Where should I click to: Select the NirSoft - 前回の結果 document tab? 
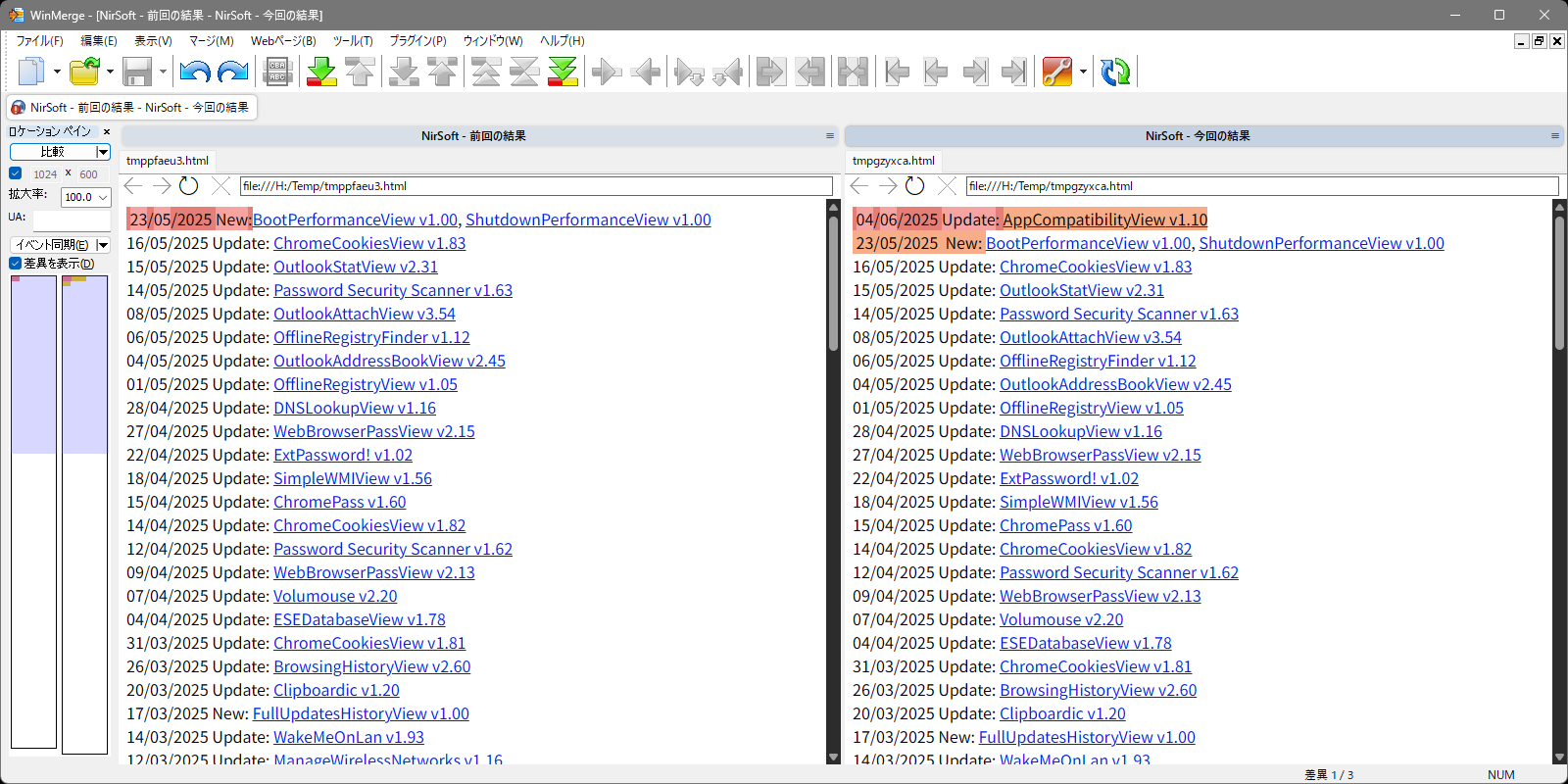(x=132, y=107)
